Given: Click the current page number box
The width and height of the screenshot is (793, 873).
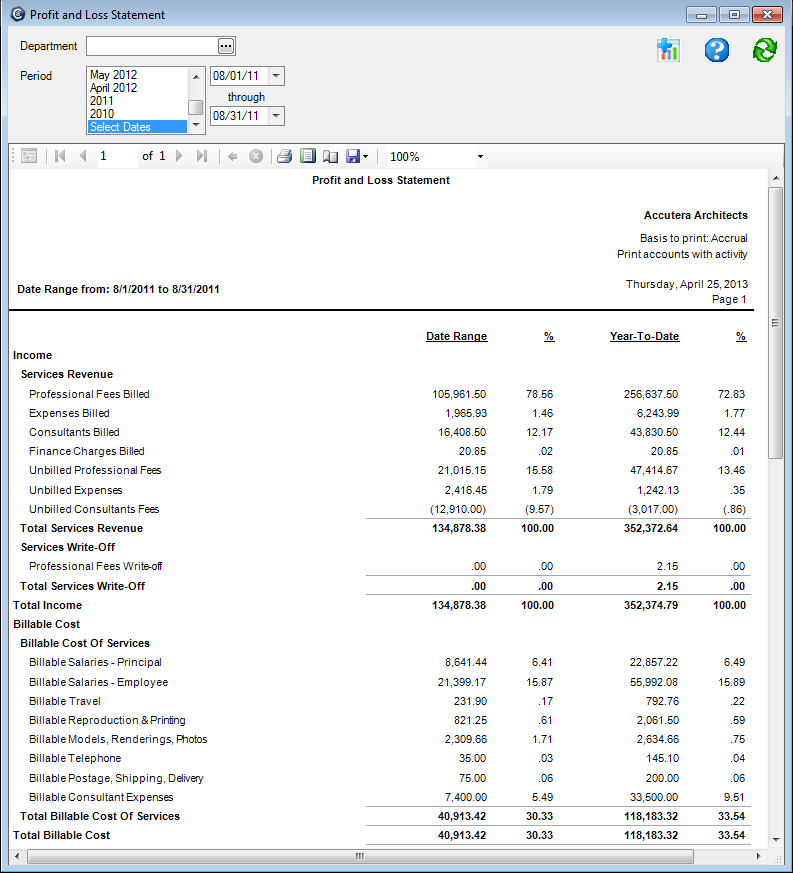Looking at the screenshot, I should (116, 156).
